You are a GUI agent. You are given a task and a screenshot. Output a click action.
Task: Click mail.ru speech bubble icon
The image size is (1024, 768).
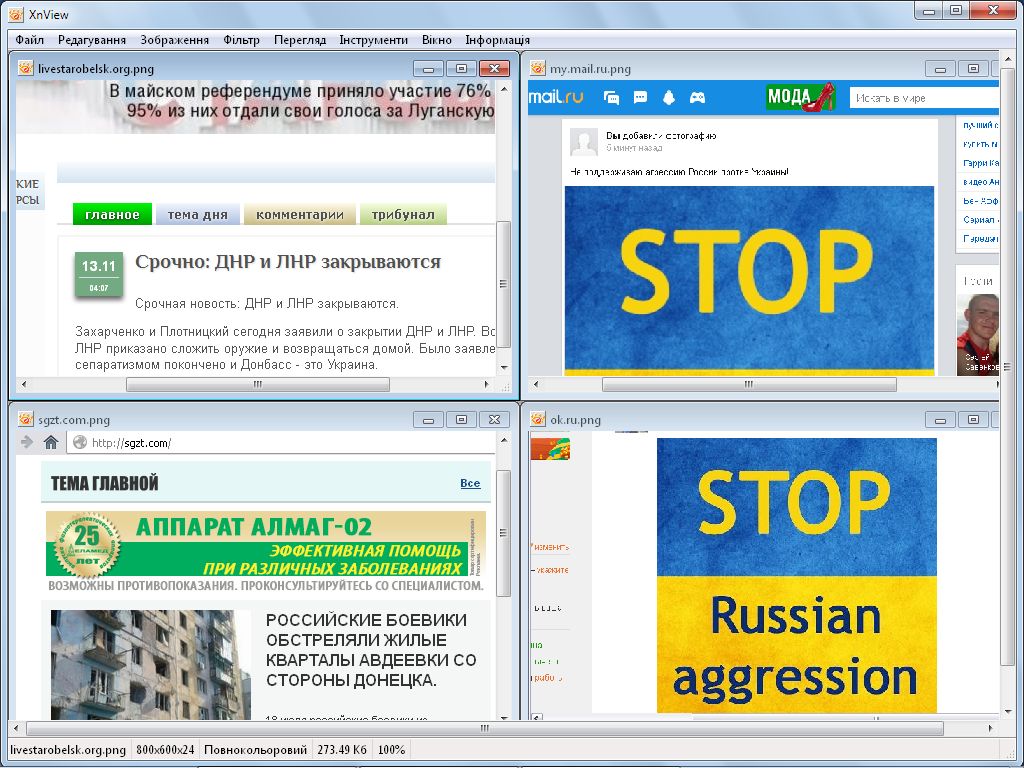[x=640, y=98]
